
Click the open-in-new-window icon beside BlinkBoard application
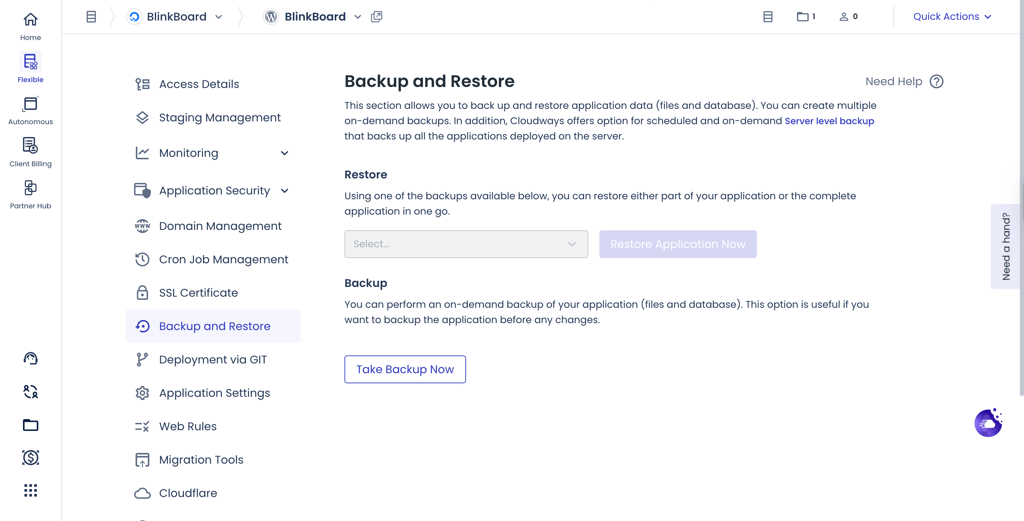376,17
